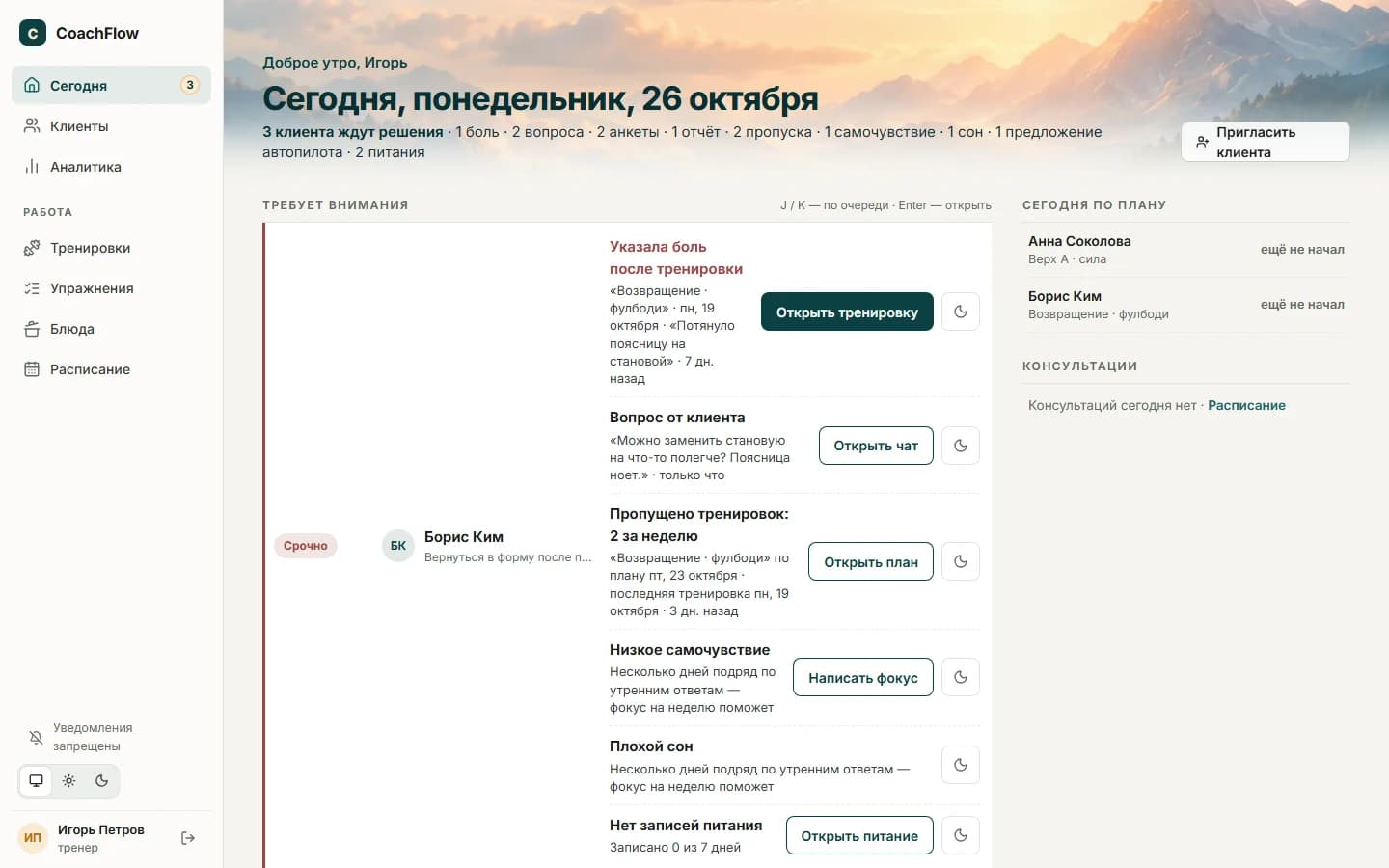Snooze the Вопрос от клиента item
This screenshot has width=1389, height=868.
click(x=961, y=446)
